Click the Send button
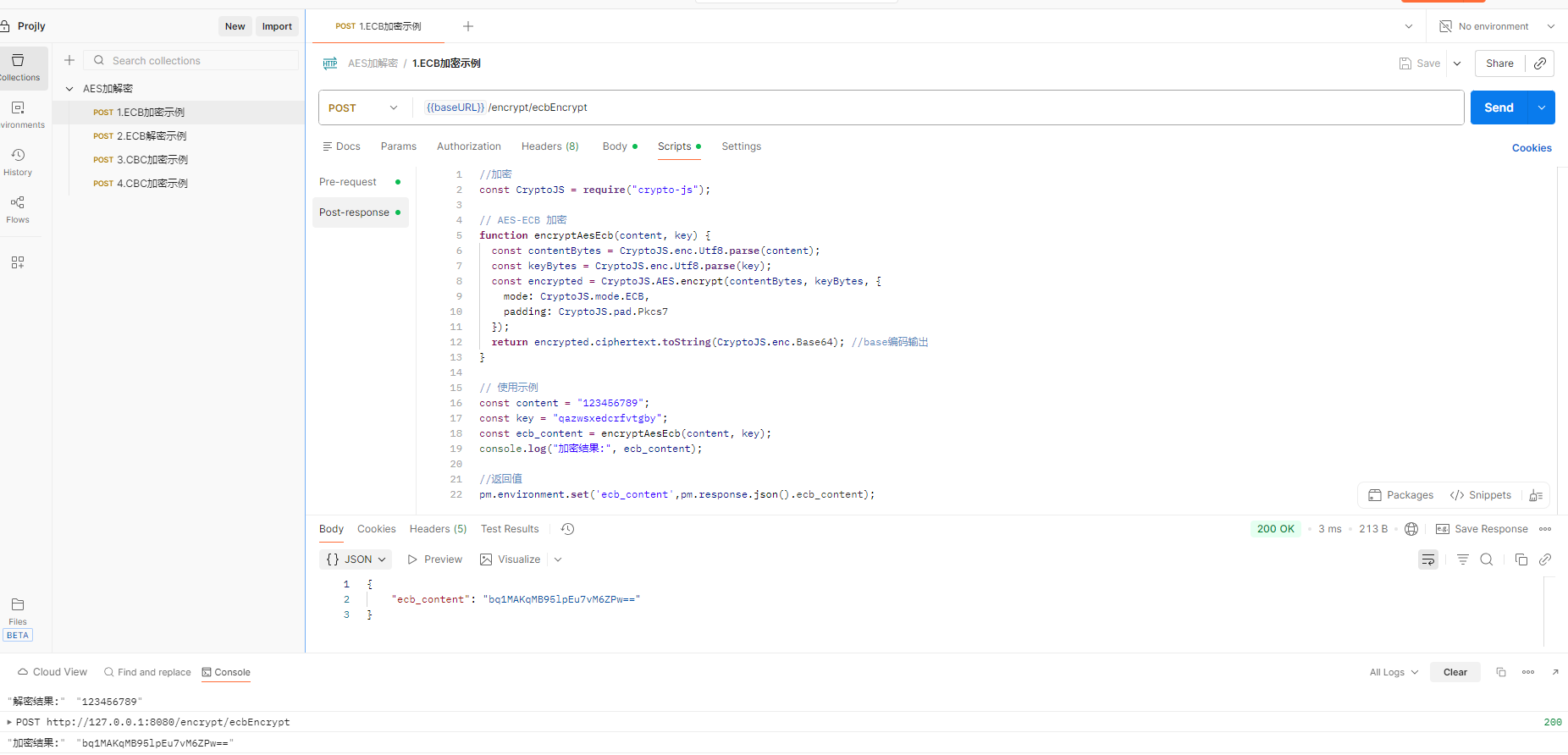Viewport: 1568px width, 755px height. [x=1499, y=107]
